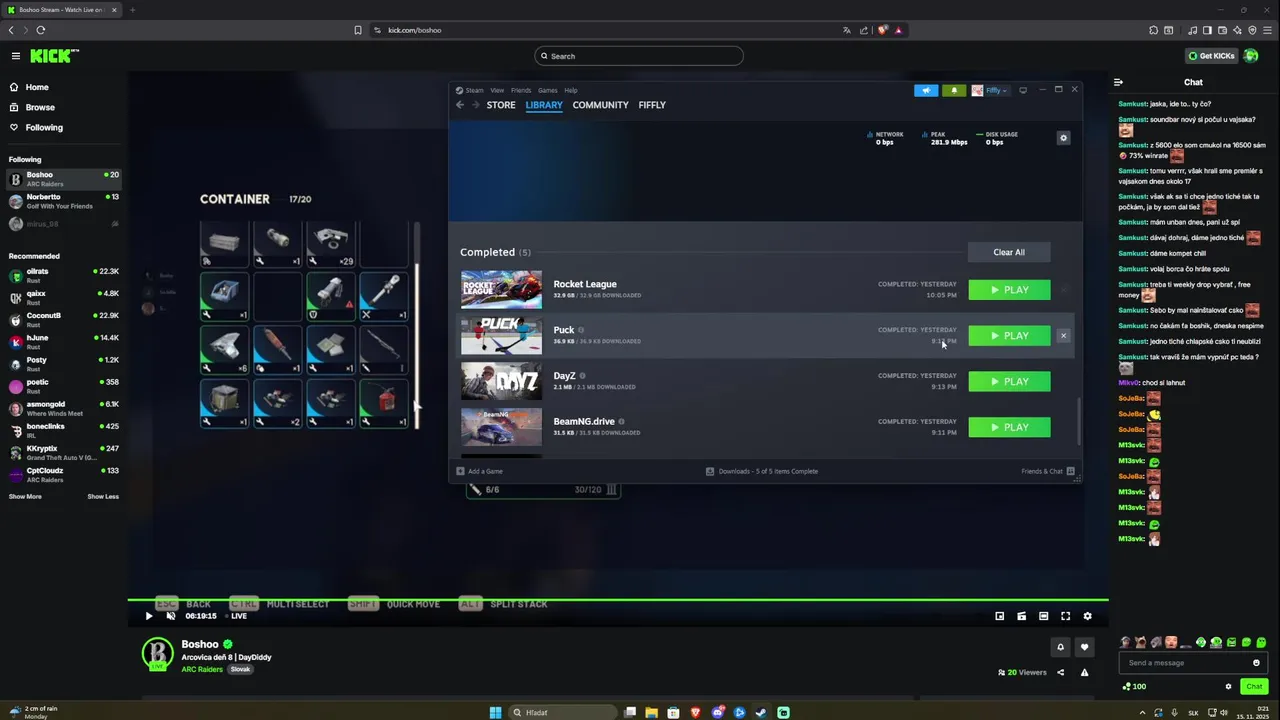Click the 100 KICKs balance

coord(1134,686)
